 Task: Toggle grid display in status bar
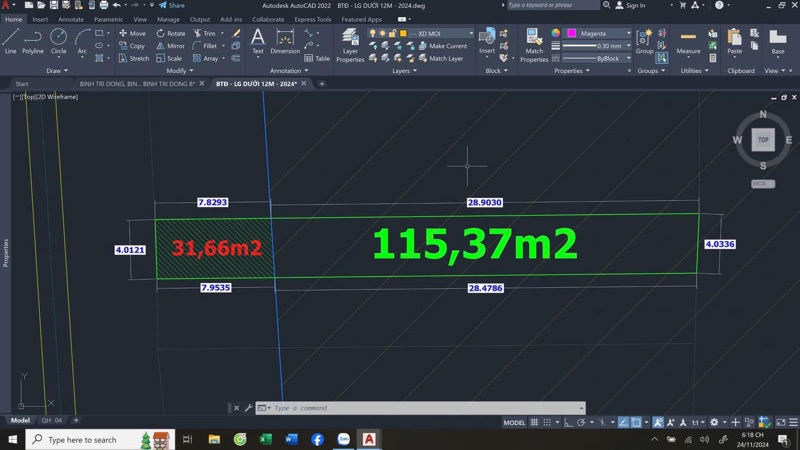click(x=535, y=422)
